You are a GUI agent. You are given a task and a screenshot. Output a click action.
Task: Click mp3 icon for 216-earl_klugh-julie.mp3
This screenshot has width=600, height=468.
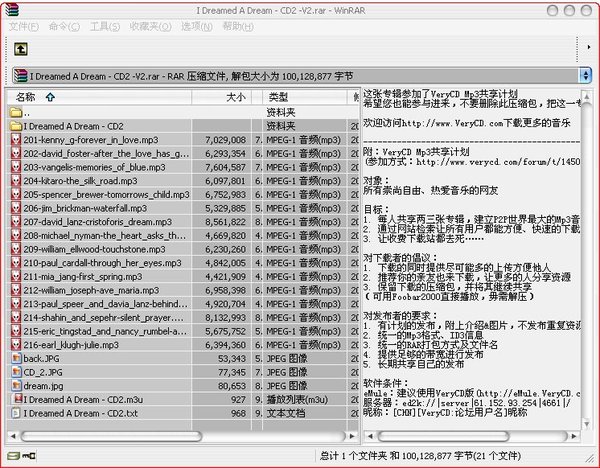point(16,344)
